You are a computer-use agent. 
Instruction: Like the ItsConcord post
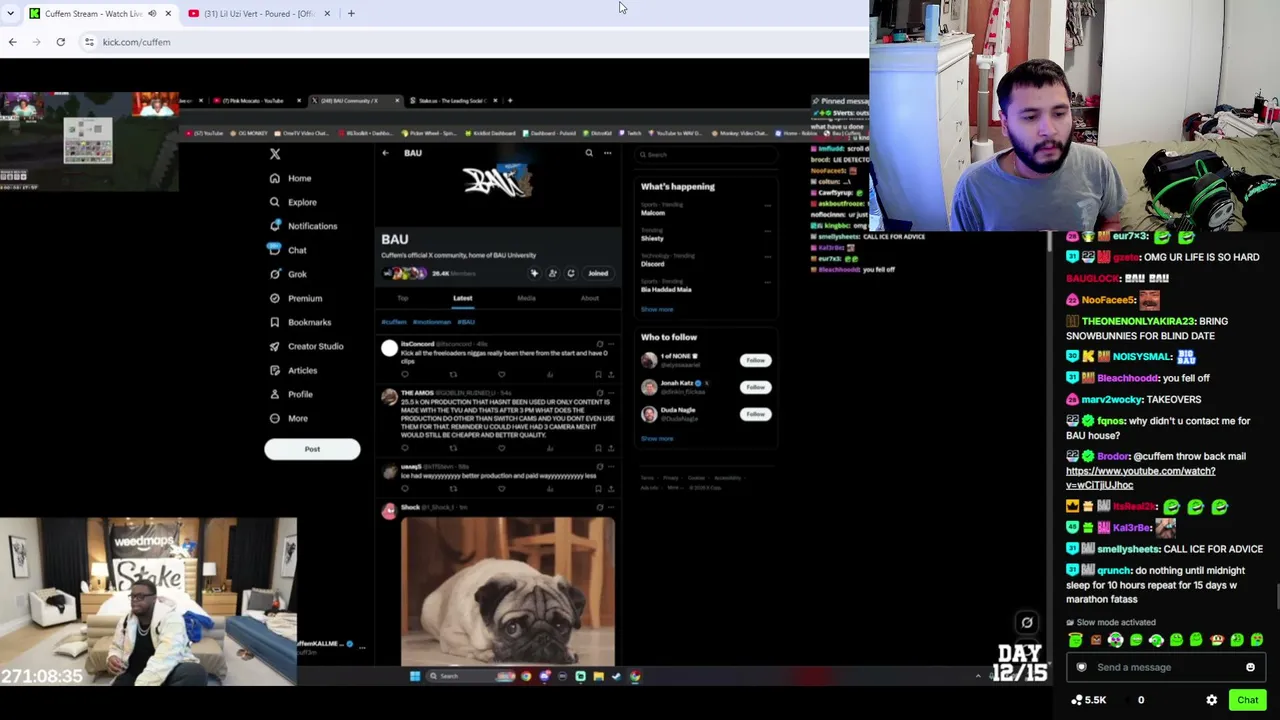pos(501,374)
